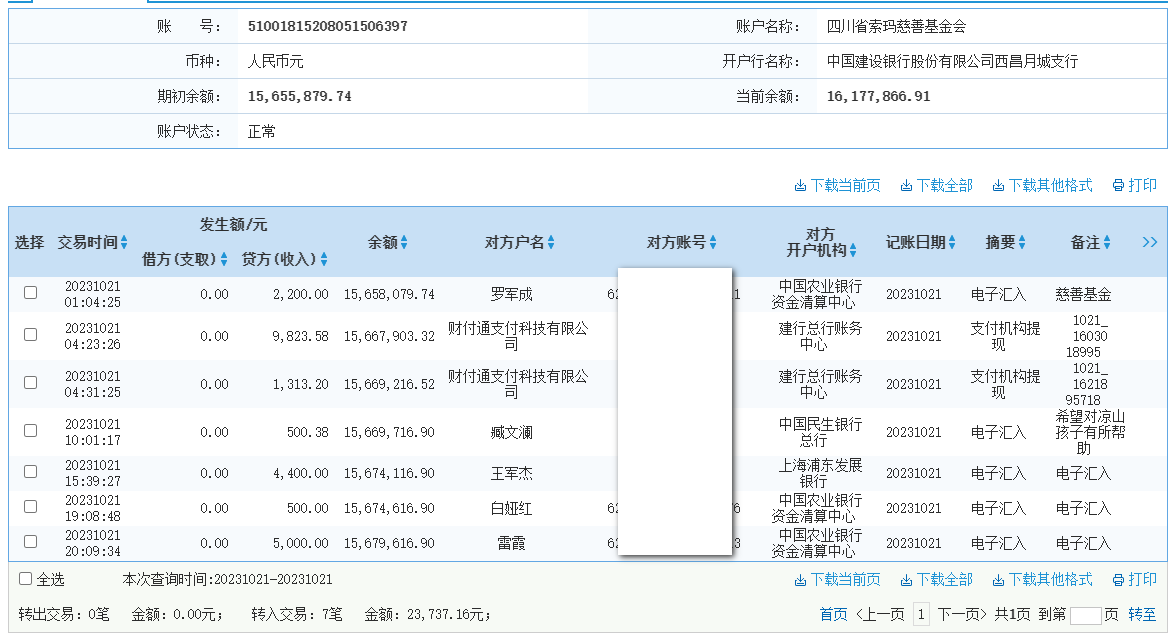Click remark 慈善基金
This screenshot has height=636, width=1172.
click(x=1083, y=294)
